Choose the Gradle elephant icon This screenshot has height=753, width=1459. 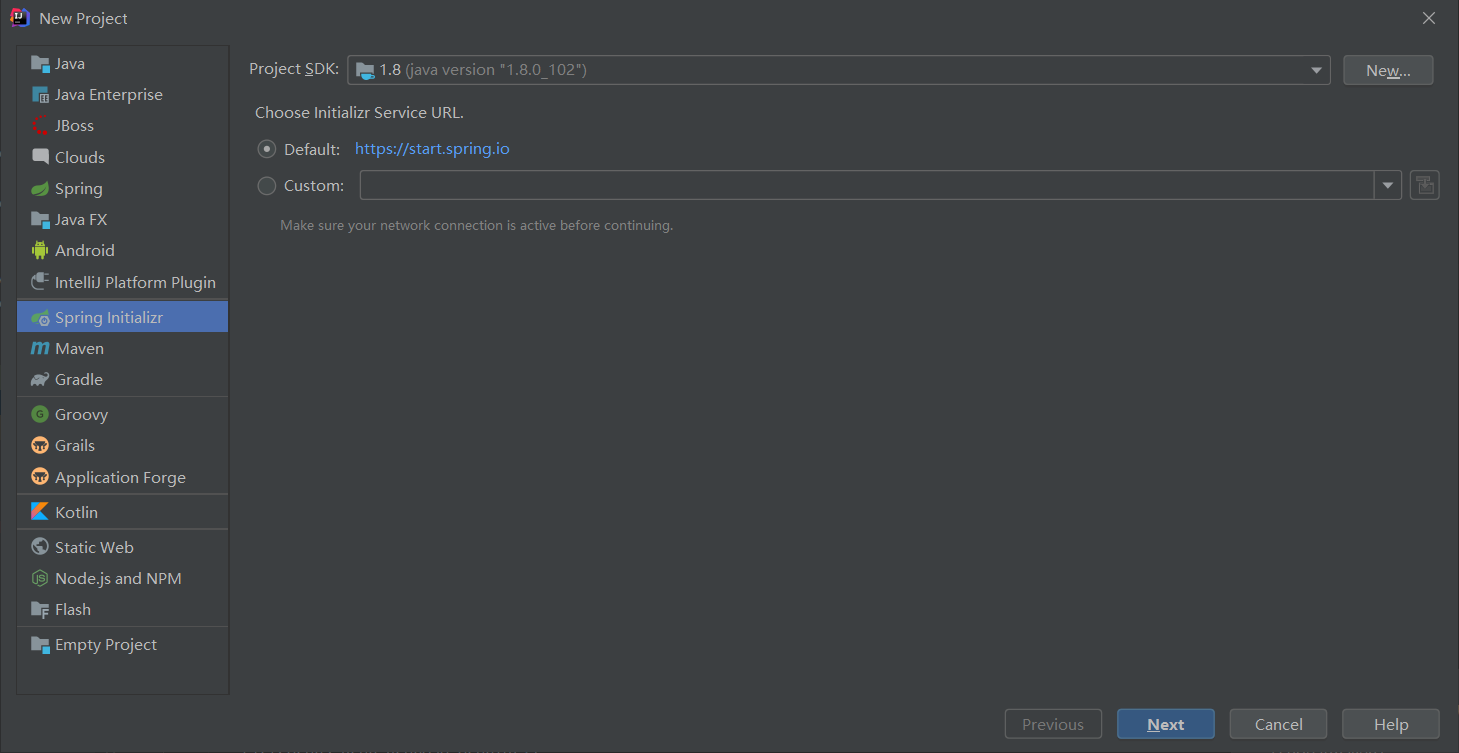pos(40,380)
